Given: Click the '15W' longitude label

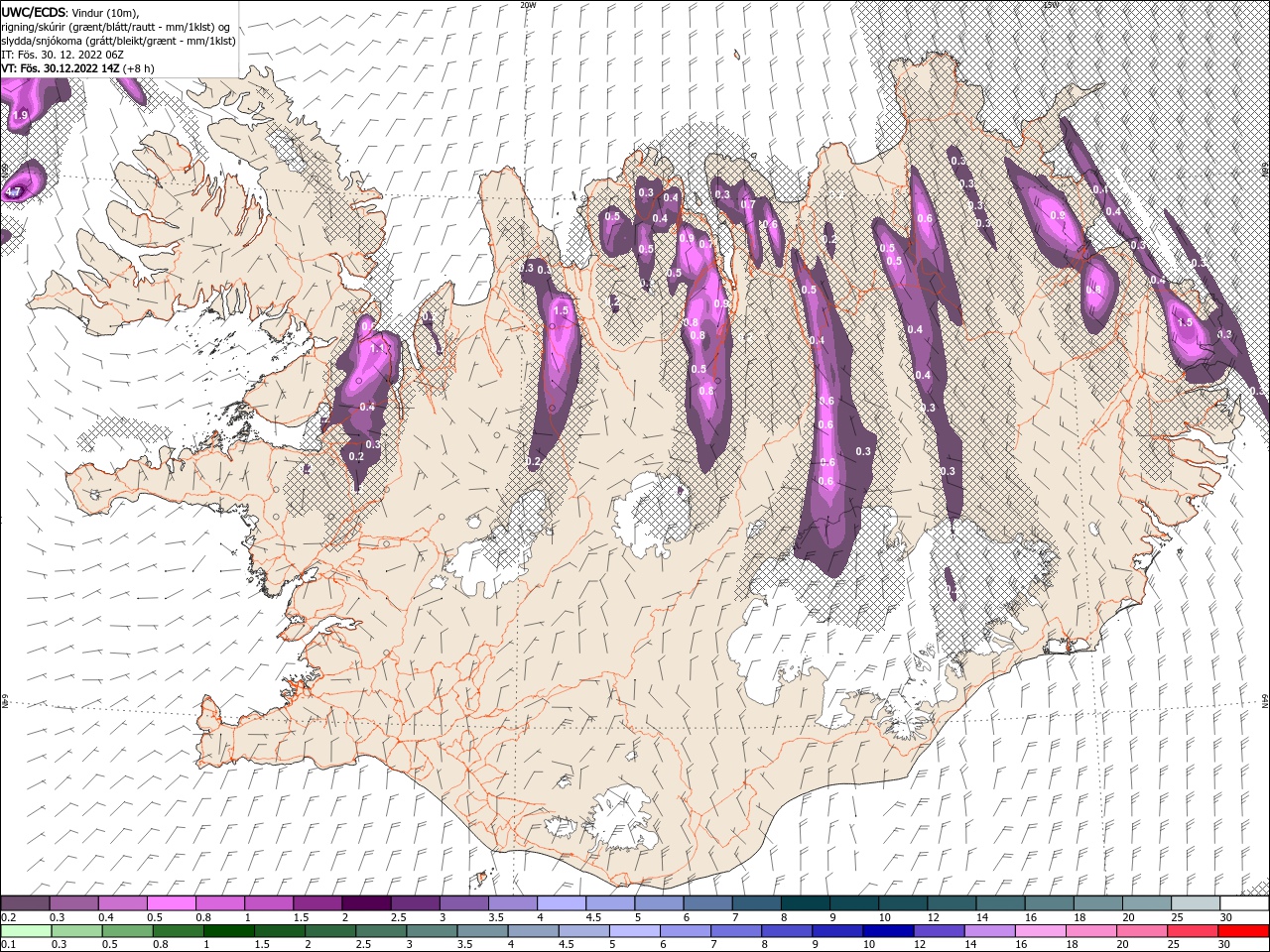Looking at the screenshot, I should point(1051,4).
